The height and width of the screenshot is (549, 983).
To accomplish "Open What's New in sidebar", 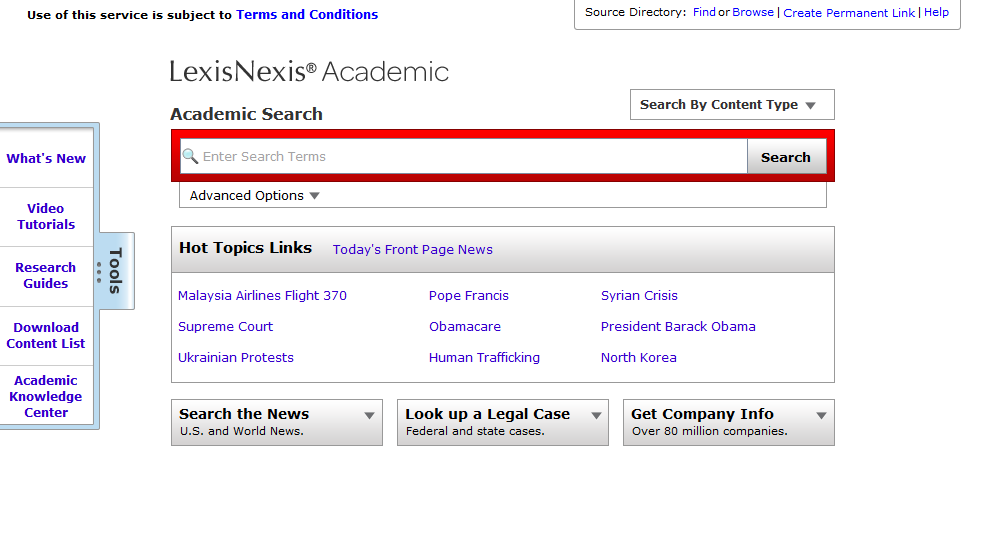I will 46,159.
